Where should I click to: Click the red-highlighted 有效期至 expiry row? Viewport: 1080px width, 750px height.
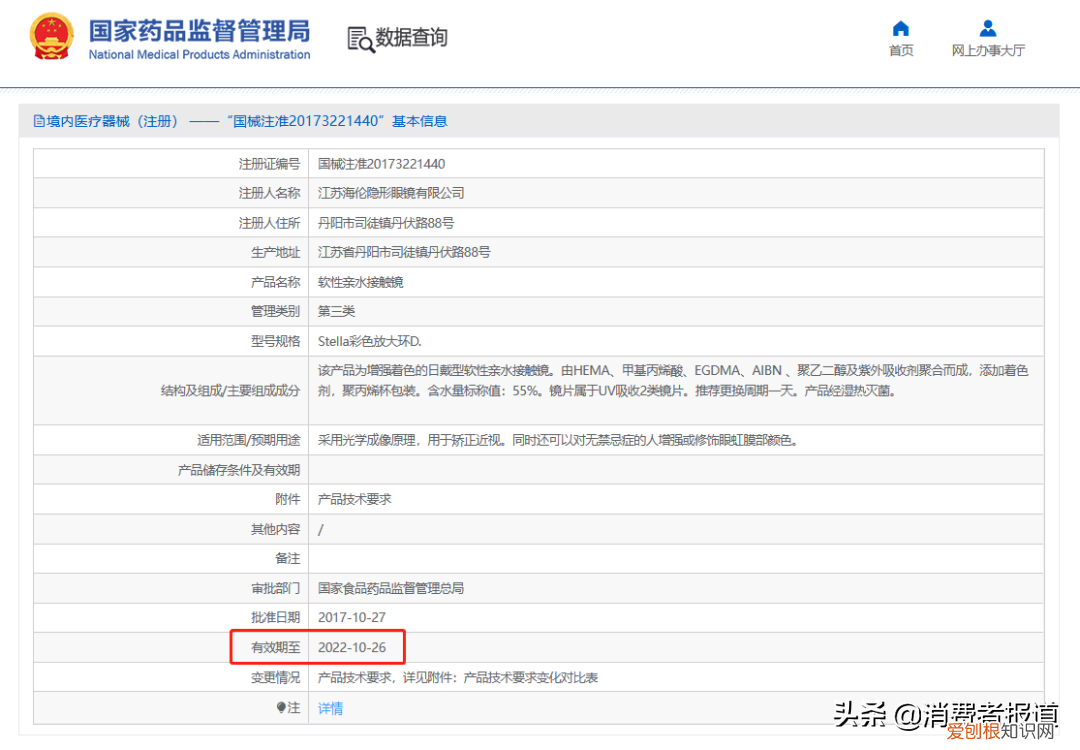317,646
